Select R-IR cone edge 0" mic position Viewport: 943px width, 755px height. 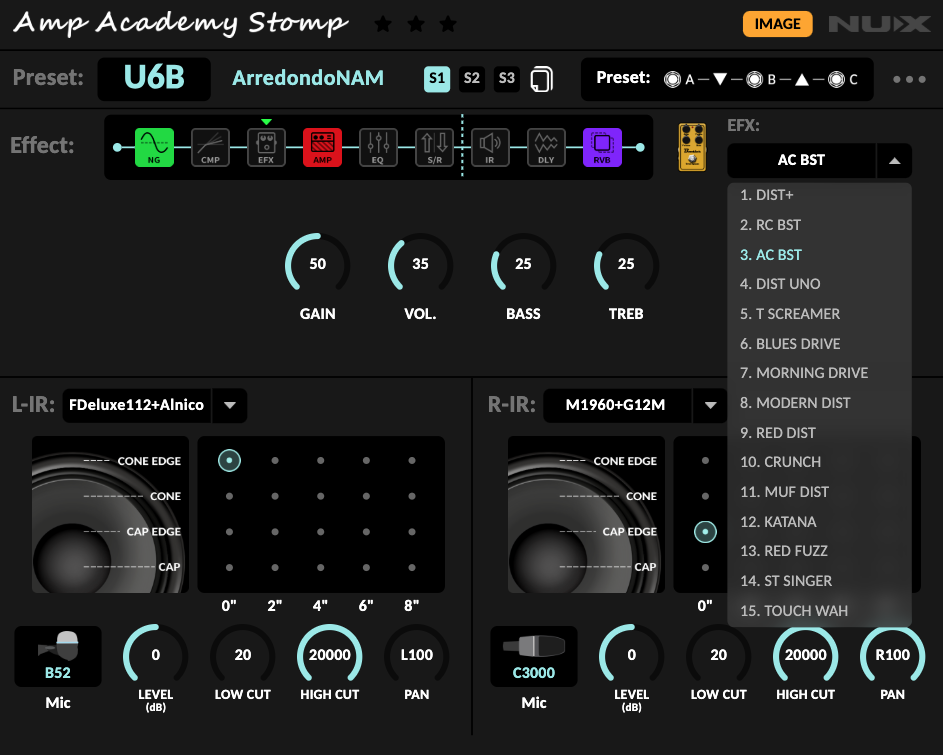click(705, 461)
